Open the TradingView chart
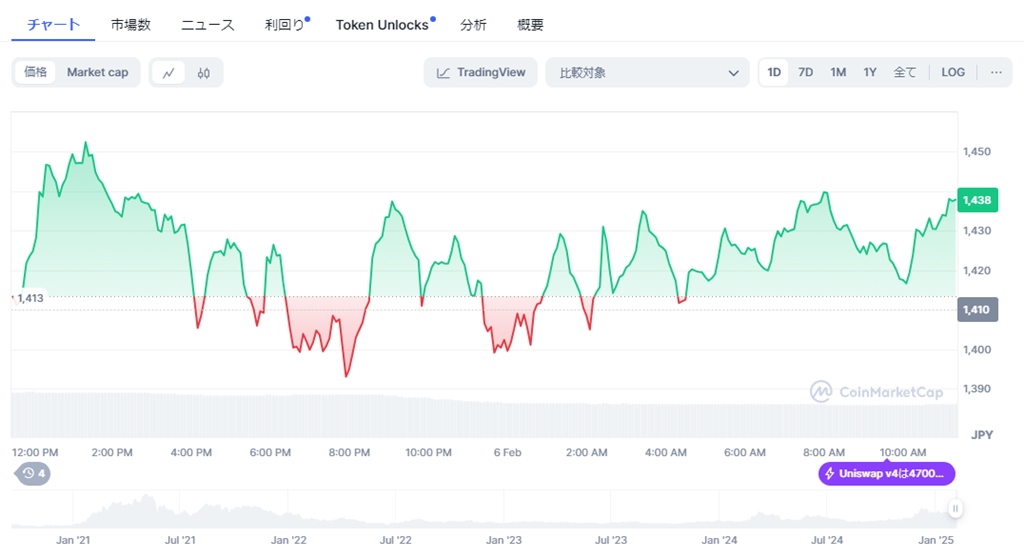Image resolution: width=1024 pixels, height=559 pixels. pyautogui.click(x=481, y=72)
